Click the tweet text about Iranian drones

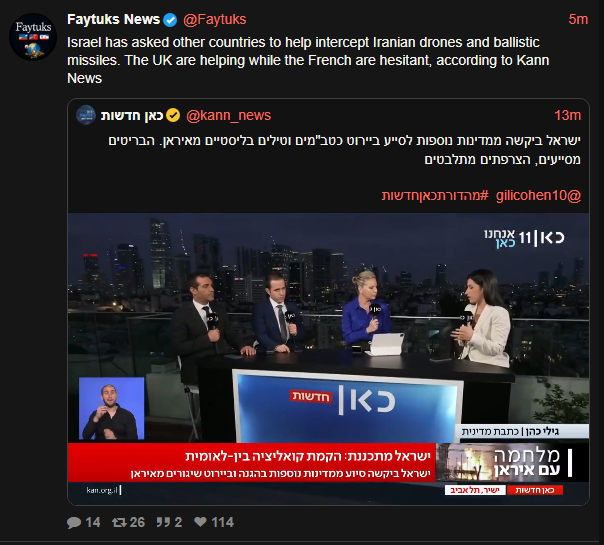[x=308, y=60]
